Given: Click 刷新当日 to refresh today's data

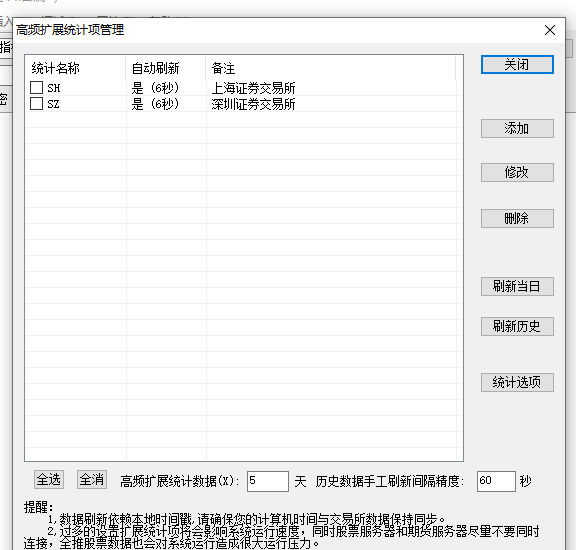Looking at the screenshot, I should [x=517, y=286].
